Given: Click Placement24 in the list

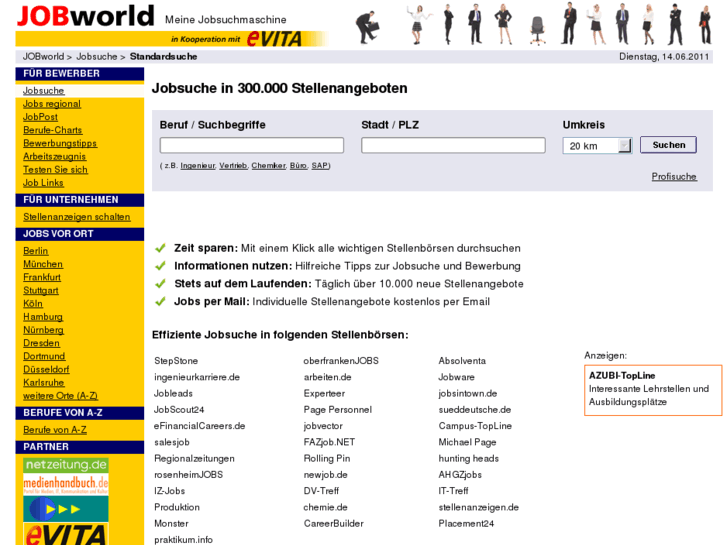Looking at the screenshot, I should (466, 524).
